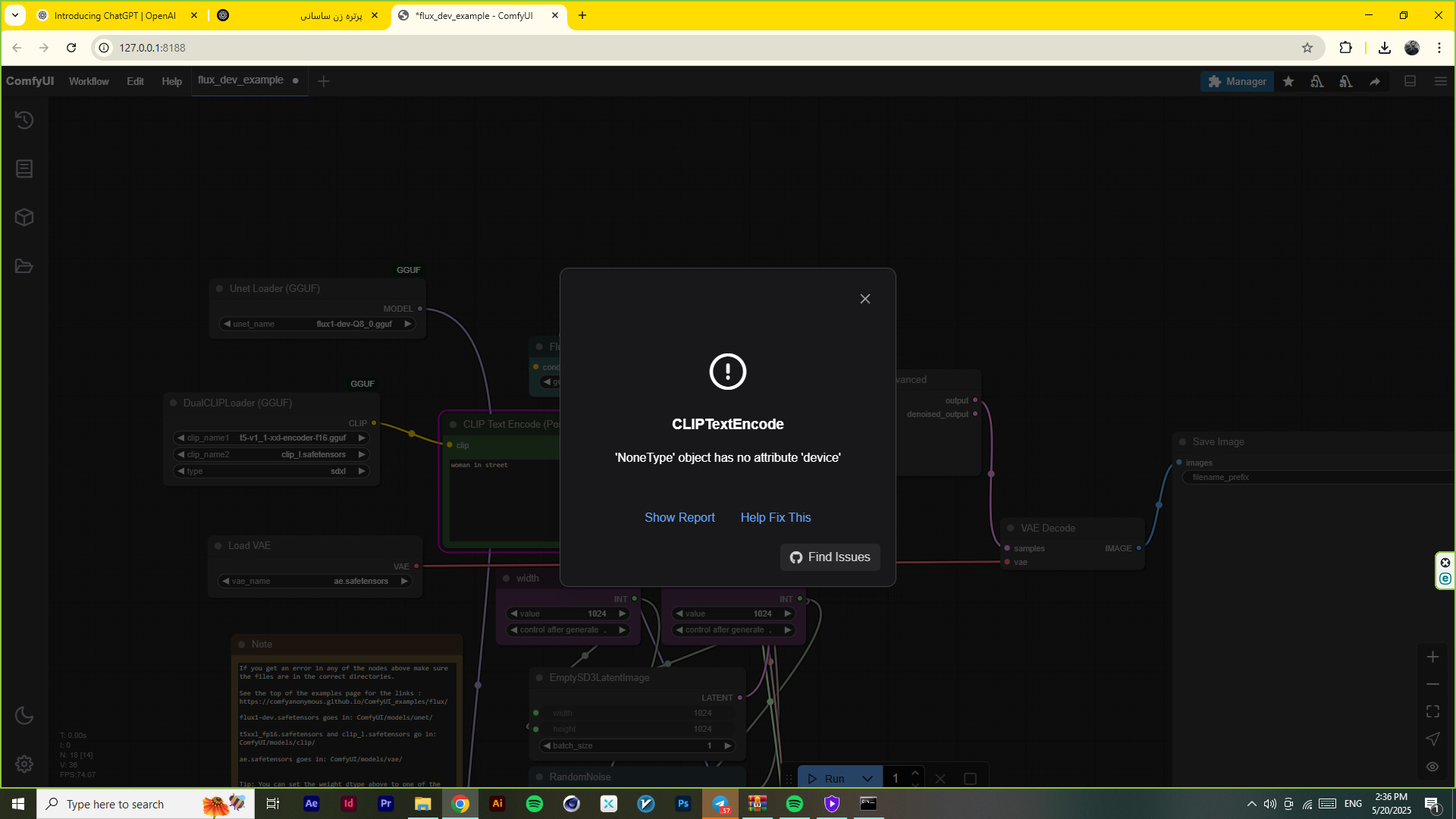Open the node library sidebar icon
The image size is (1456, 819).
click(24, 168)
